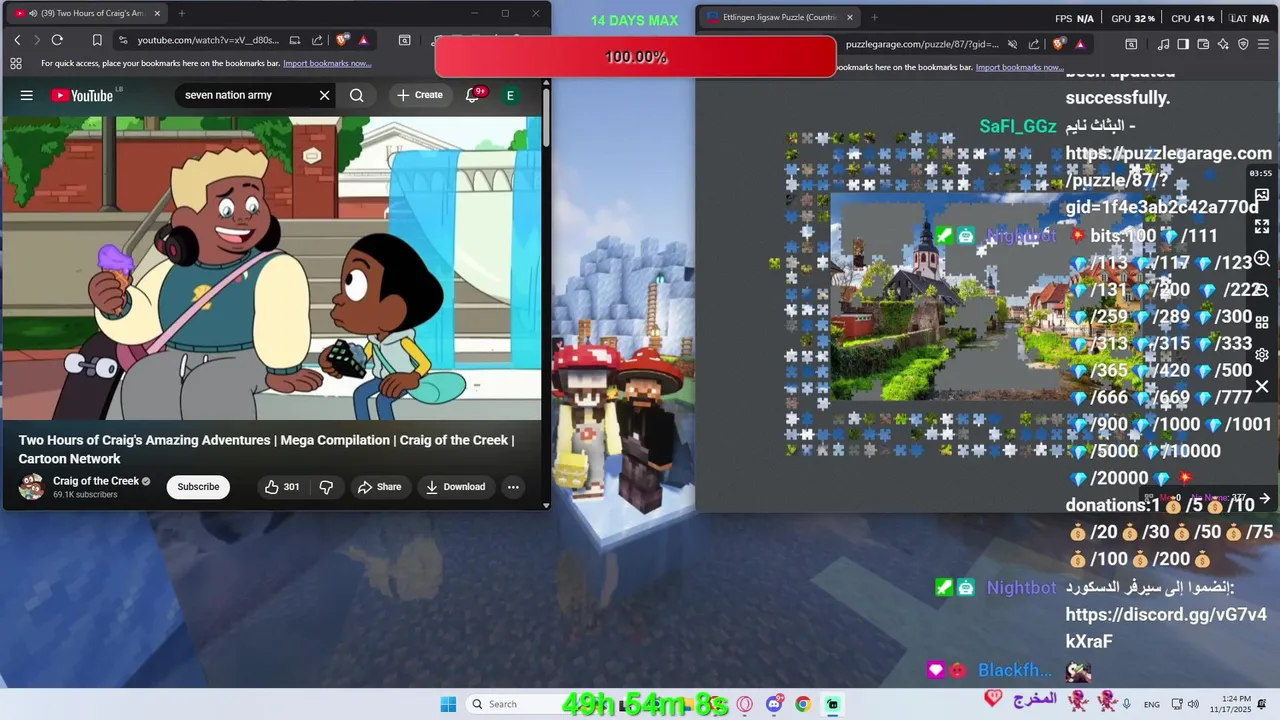Click 'Import bookmarks now...' in YouTube window
This screenshot has height=720, width=1280.
(x=327, y=63)
